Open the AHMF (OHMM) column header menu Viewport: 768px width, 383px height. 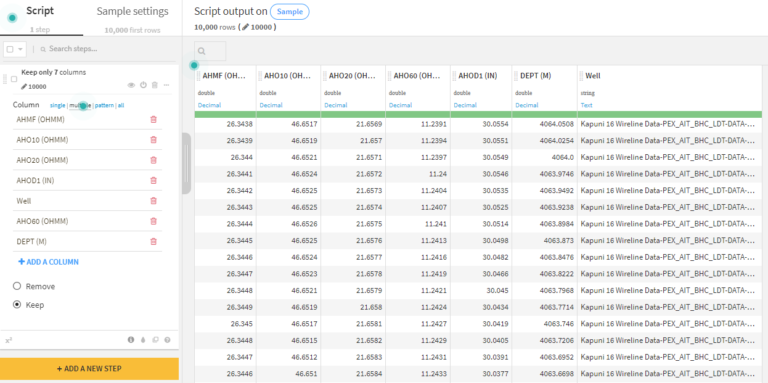pyautogui.click(x=223, y=76)
